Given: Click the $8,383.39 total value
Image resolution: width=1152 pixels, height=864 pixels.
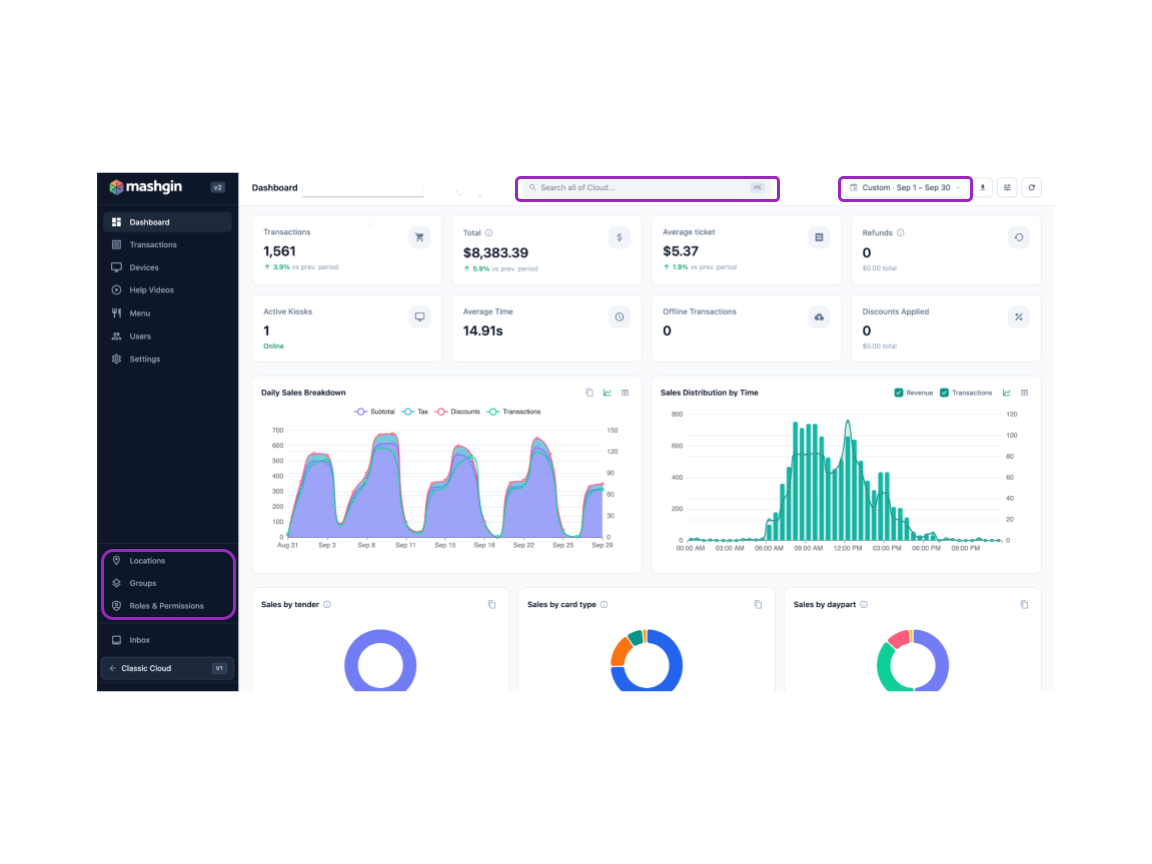Looking at the screenshot, I should (495, 253).
